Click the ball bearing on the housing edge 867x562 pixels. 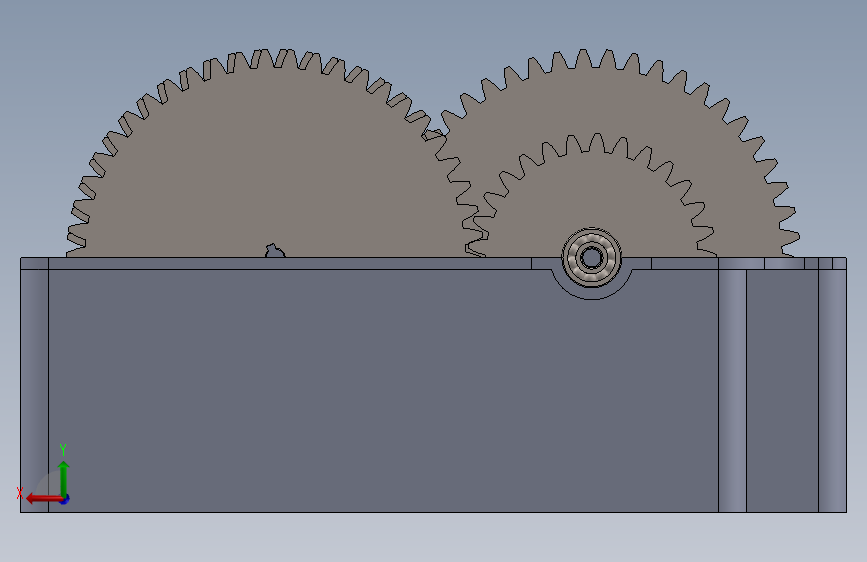592,257
